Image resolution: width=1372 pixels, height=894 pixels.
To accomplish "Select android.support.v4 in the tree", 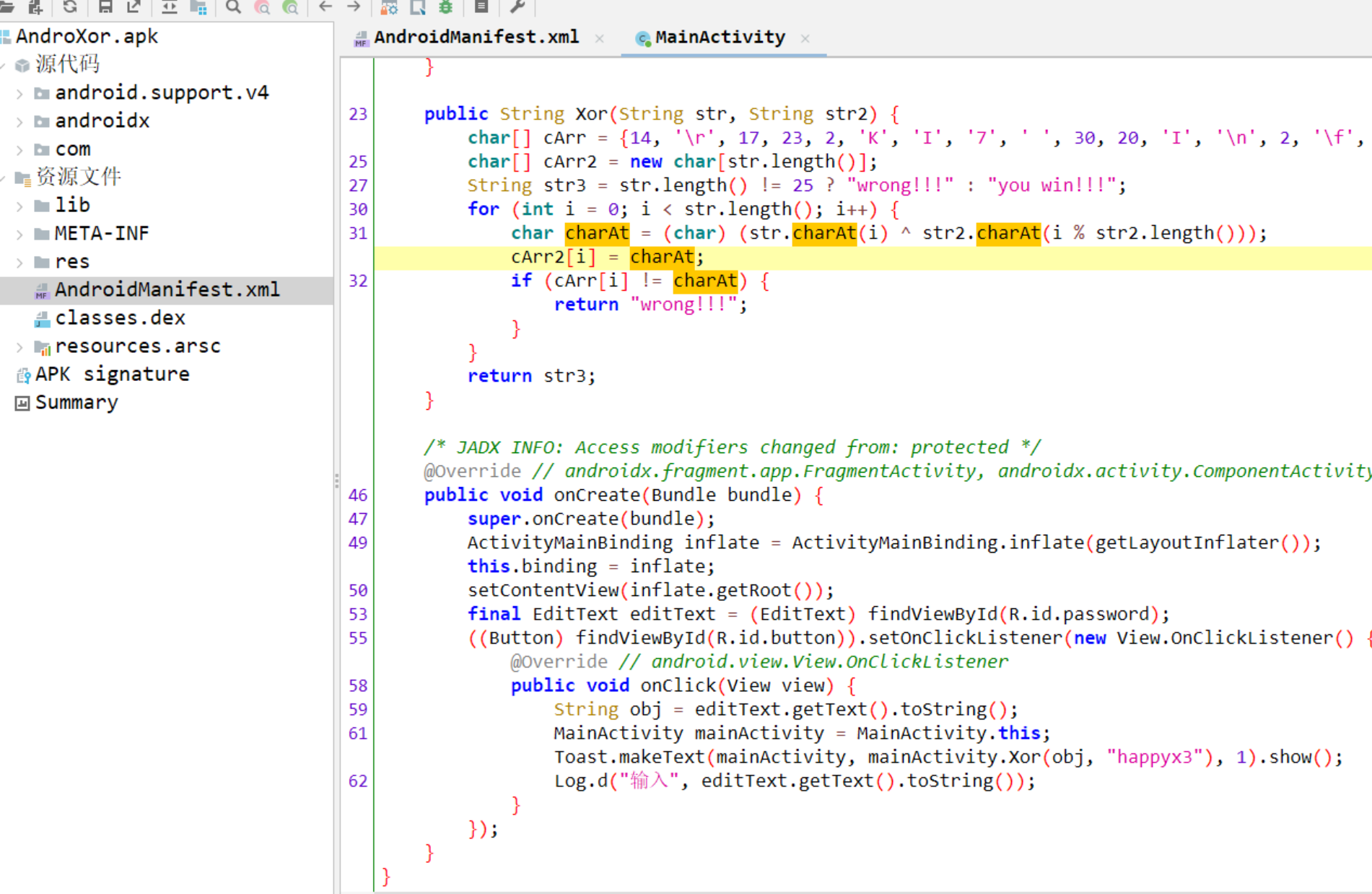I will coord(162,92).
